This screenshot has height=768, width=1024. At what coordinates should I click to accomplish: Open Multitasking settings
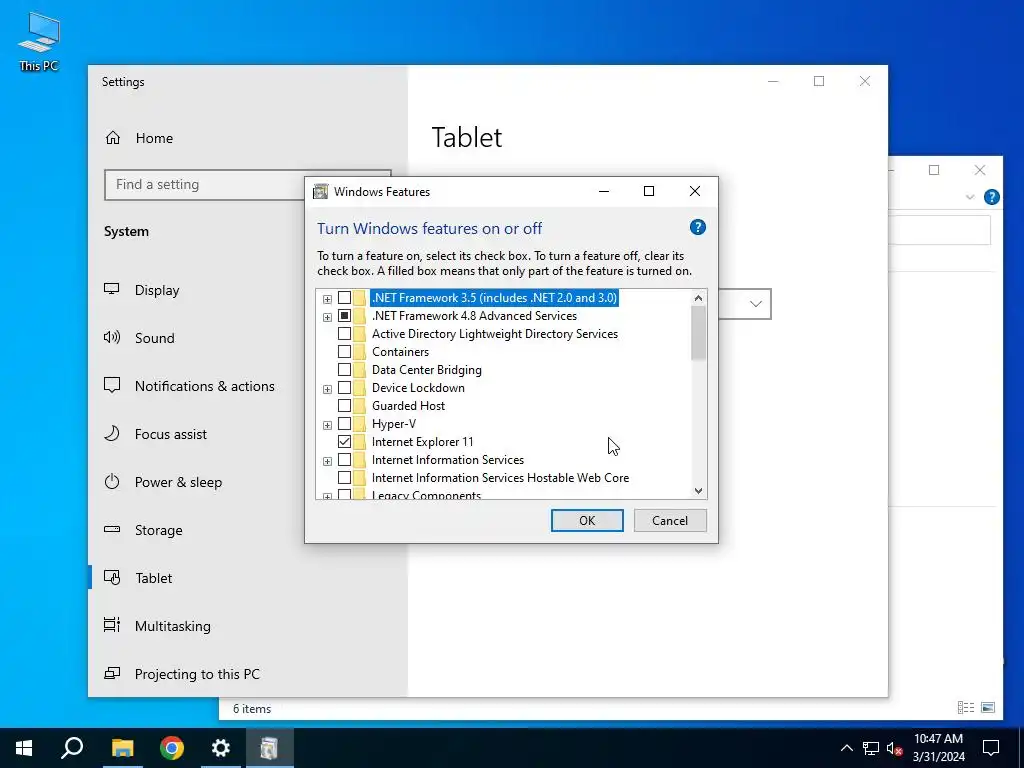[x=172, y=626]
